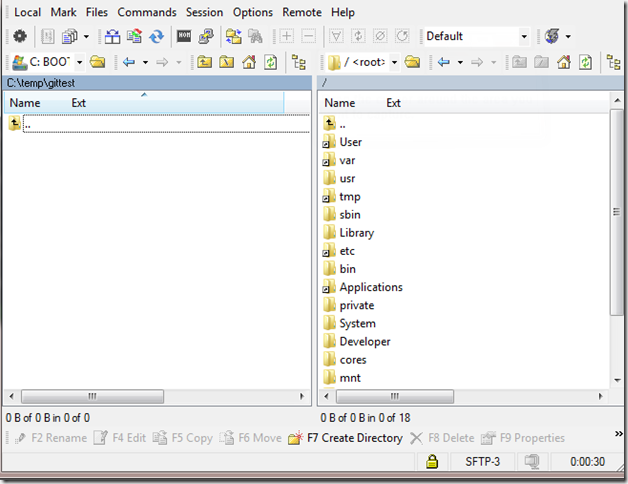Click F5 Copy button
This screenshot has width=628, height=484.
[x=182, y=438]
